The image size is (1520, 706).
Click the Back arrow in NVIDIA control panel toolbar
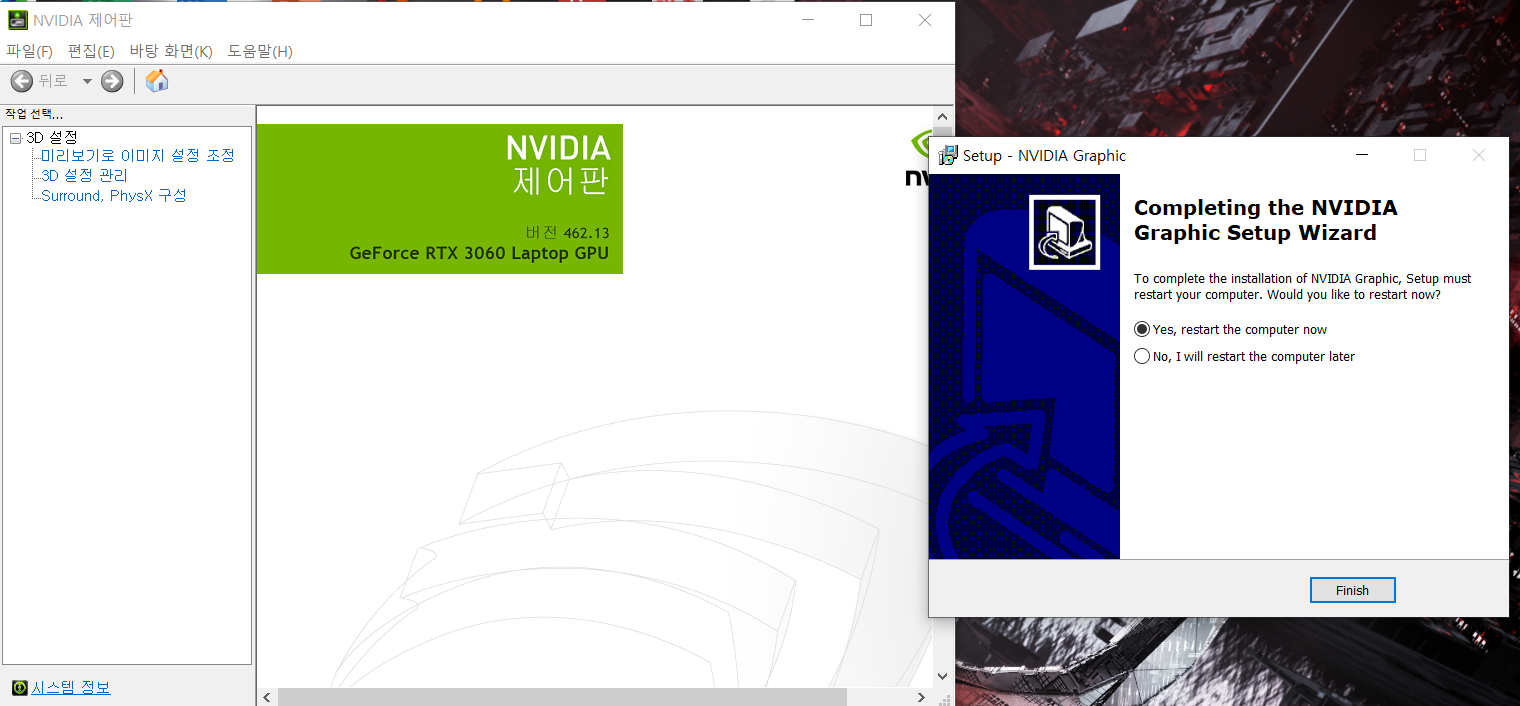[x=22, y=81]
